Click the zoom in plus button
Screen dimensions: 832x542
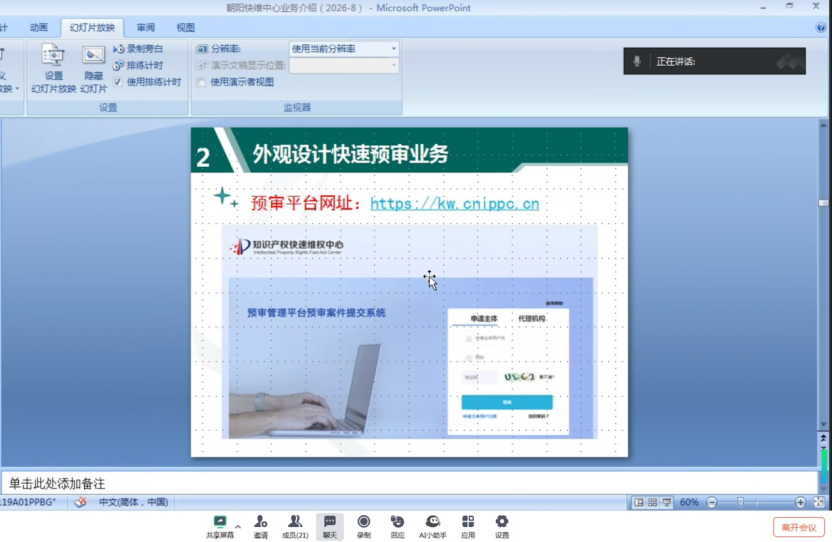point(800,502)
